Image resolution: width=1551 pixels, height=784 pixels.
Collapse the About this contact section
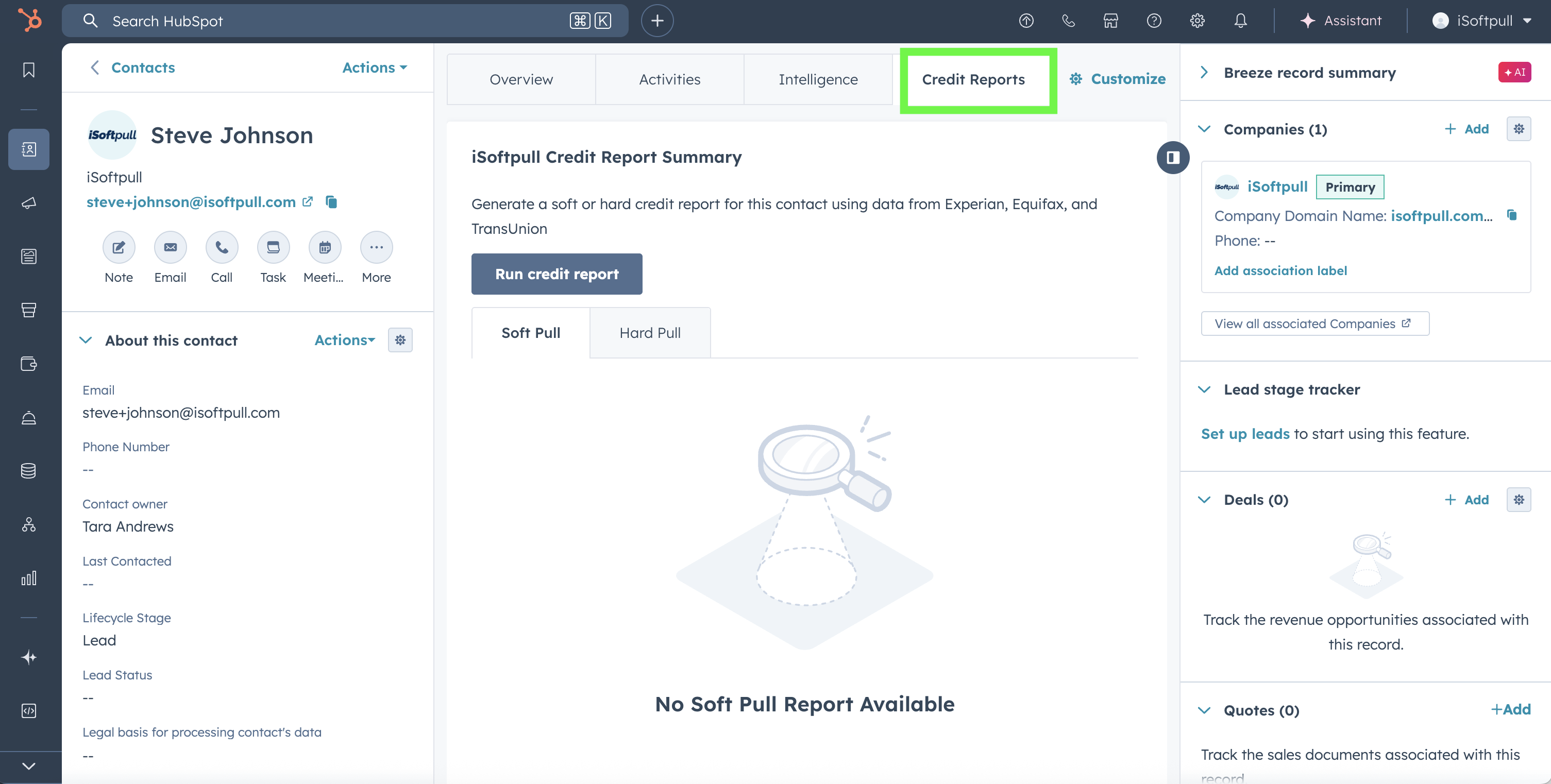pyautogui.click(x=86, y=340)
